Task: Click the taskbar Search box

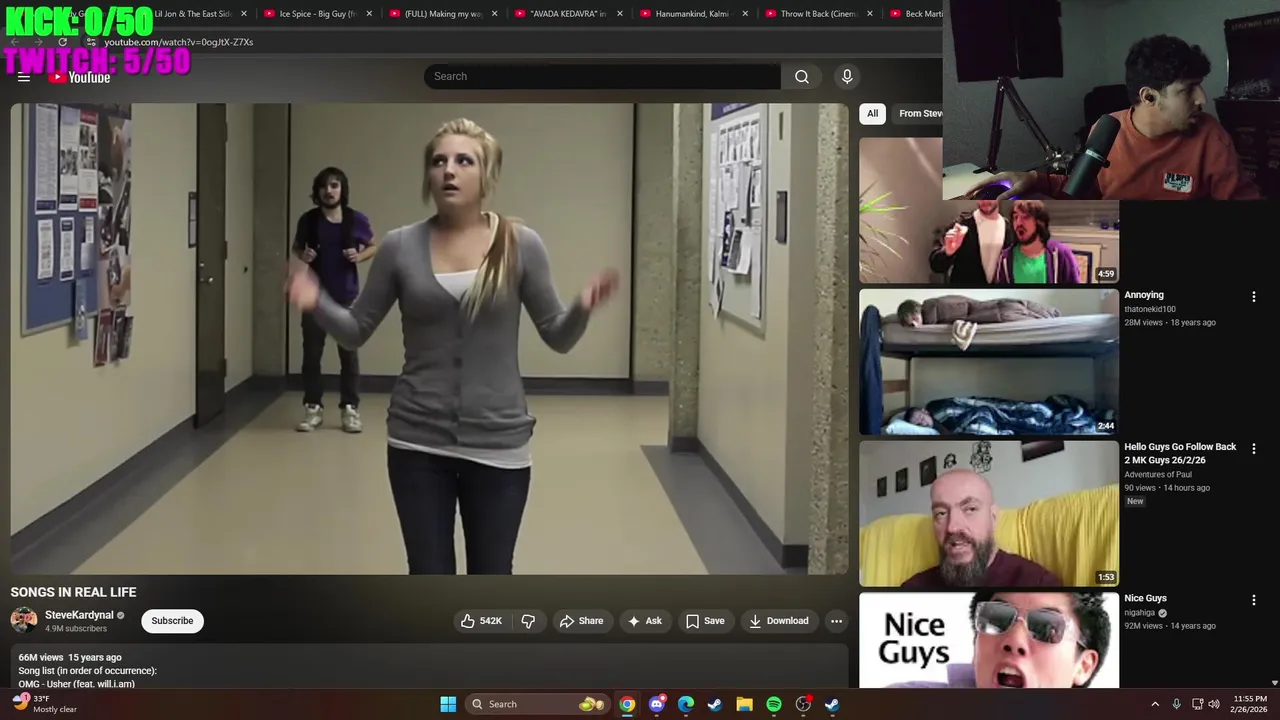Action: tap(537, 704)
